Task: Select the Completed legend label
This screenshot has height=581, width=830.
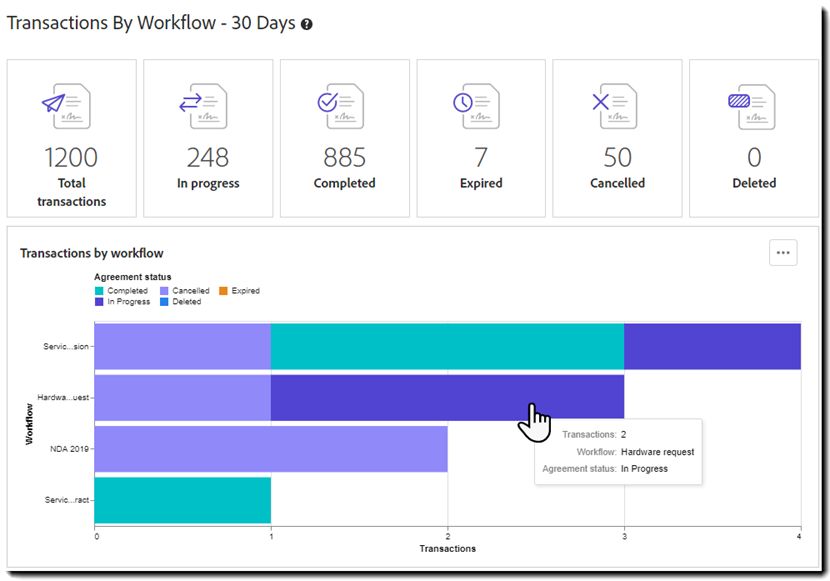Action: point(128,290)
